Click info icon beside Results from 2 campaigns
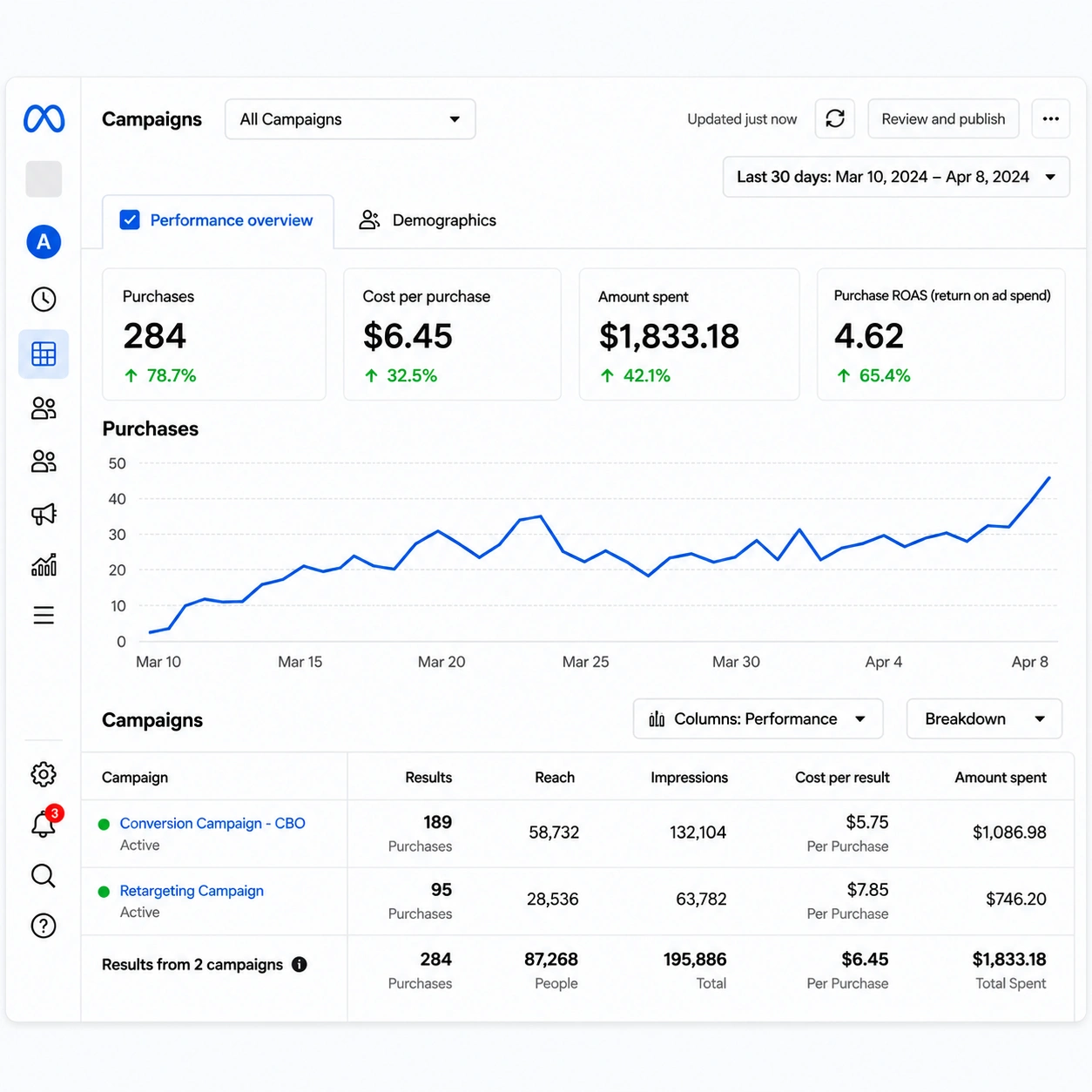 coord(300,964)
